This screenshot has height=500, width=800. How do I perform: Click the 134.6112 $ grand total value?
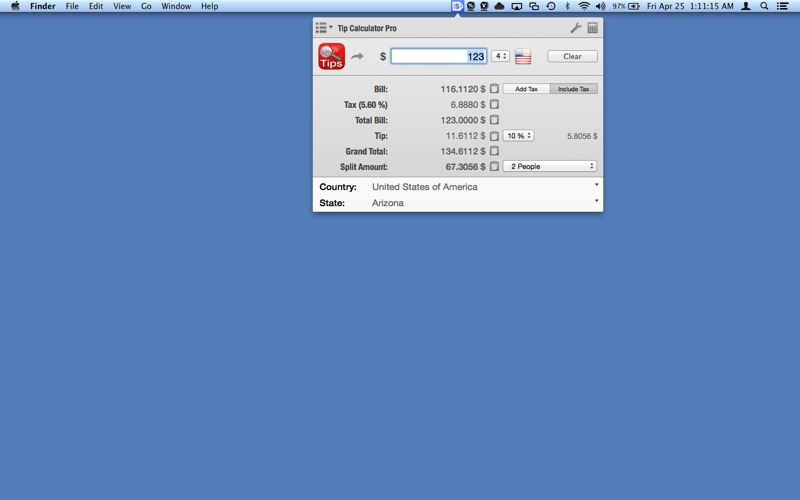point(463,151)
